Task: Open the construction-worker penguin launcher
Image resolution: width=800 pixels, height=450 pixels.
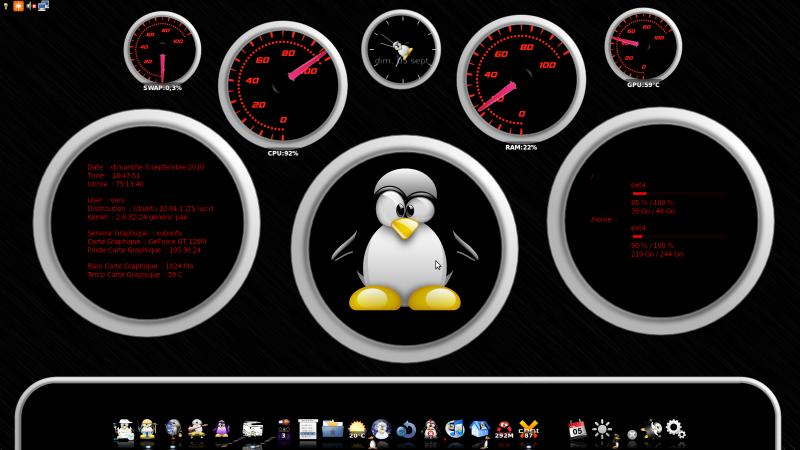Action: (147, 429)
